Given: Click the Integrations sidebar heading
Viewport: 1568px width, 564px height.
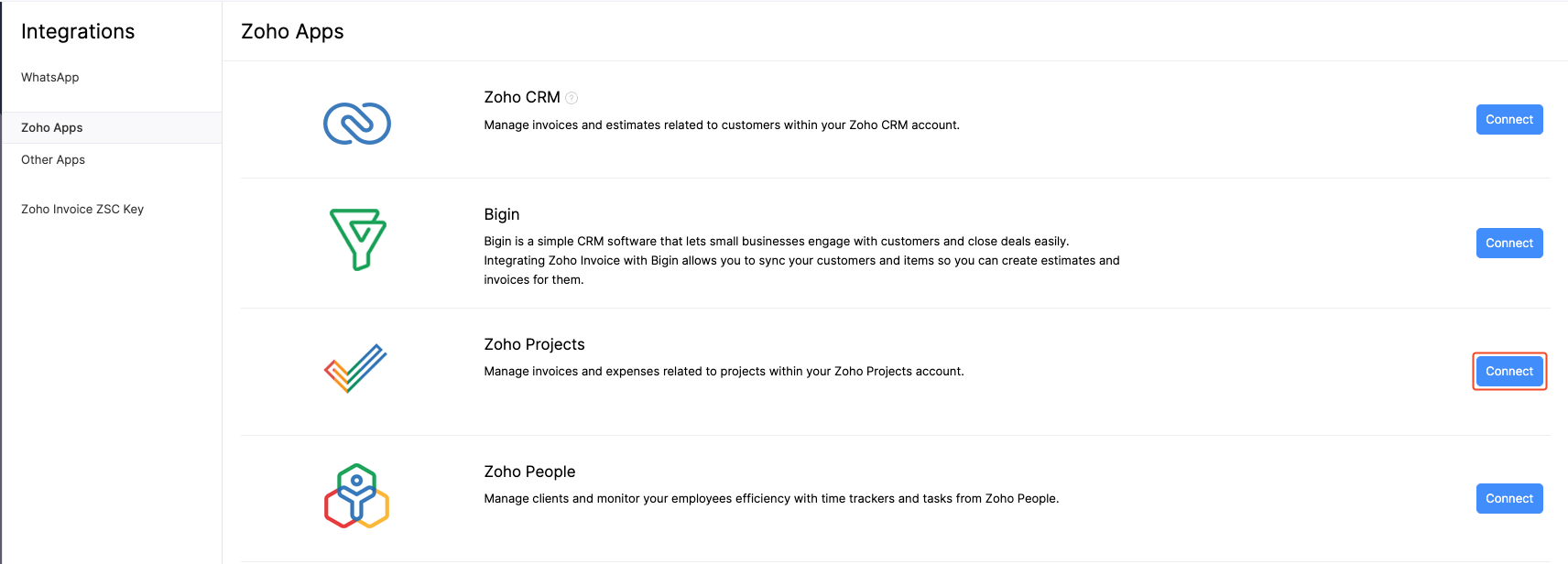Looking at the screenshot, I should point(78,32).
